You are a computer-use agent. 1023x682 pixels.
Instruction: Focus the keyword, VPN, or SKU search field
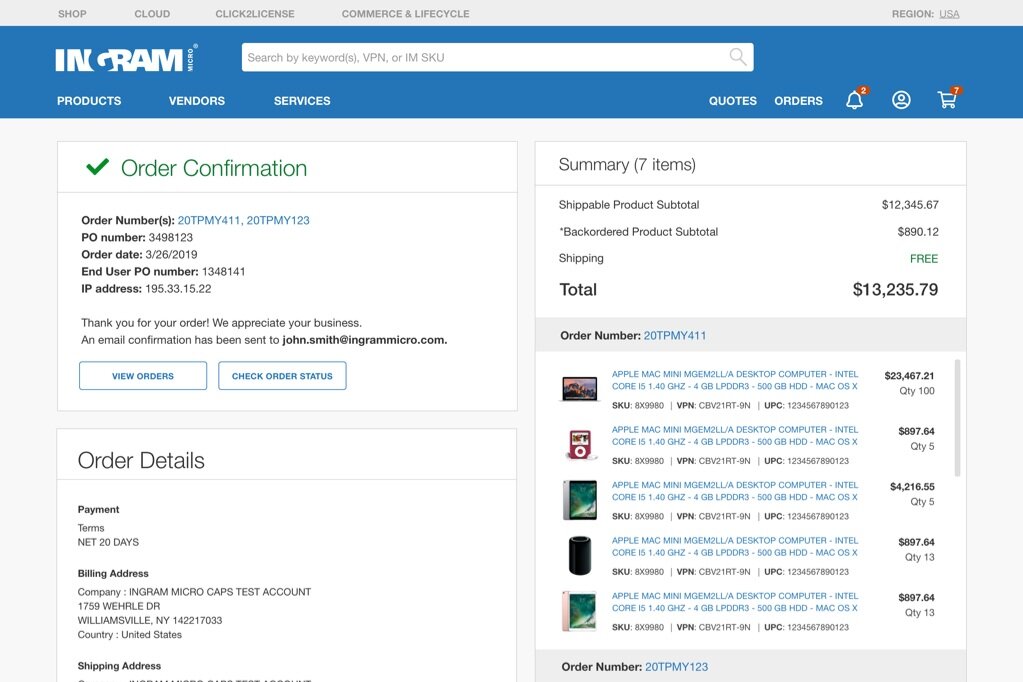[x=497, y=57]
